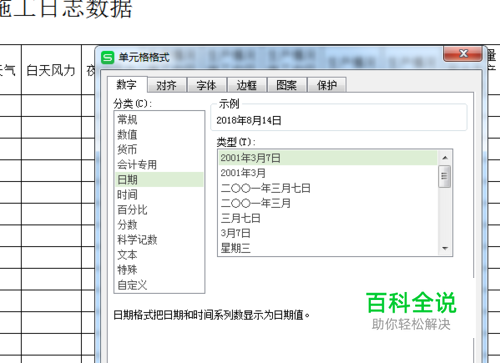Pick the 2001年3月7日 date type

(x=328, y=158)
